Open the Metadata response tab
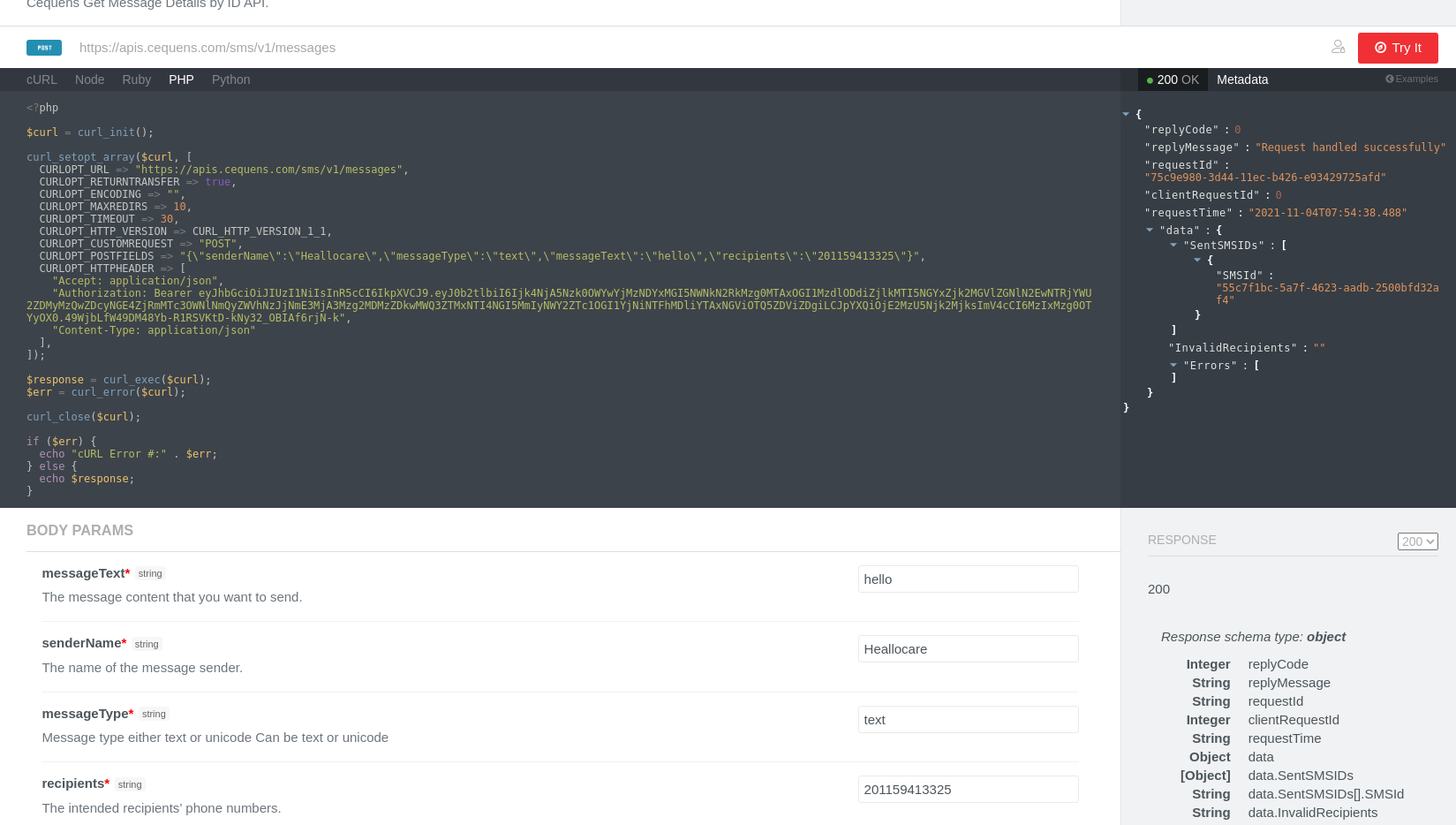Image resolution: width=1456 pixels, height=825 pixels. click(x=1242, y=79)
